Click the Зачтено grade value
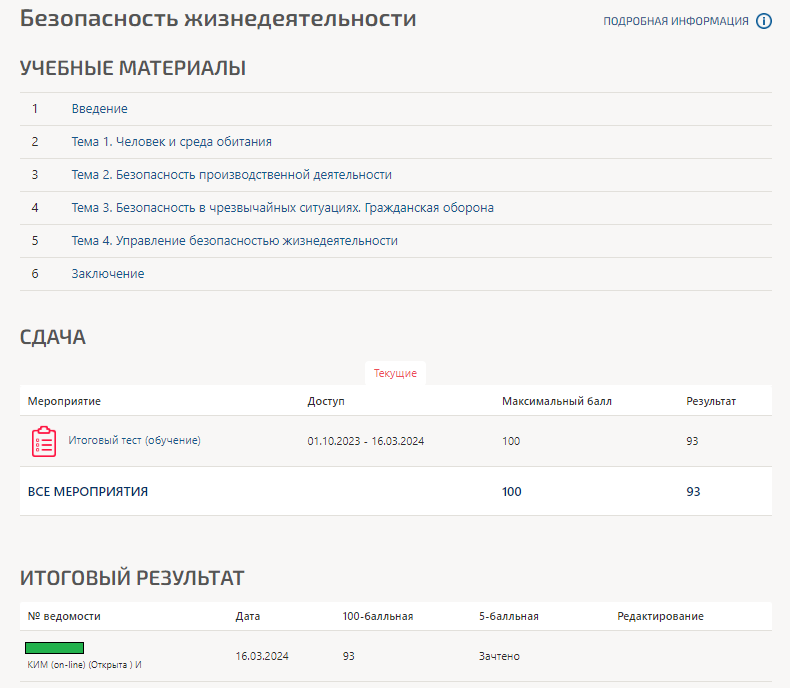Image resolution: width=790 pixels, height=688 pixels. (499, 656)
